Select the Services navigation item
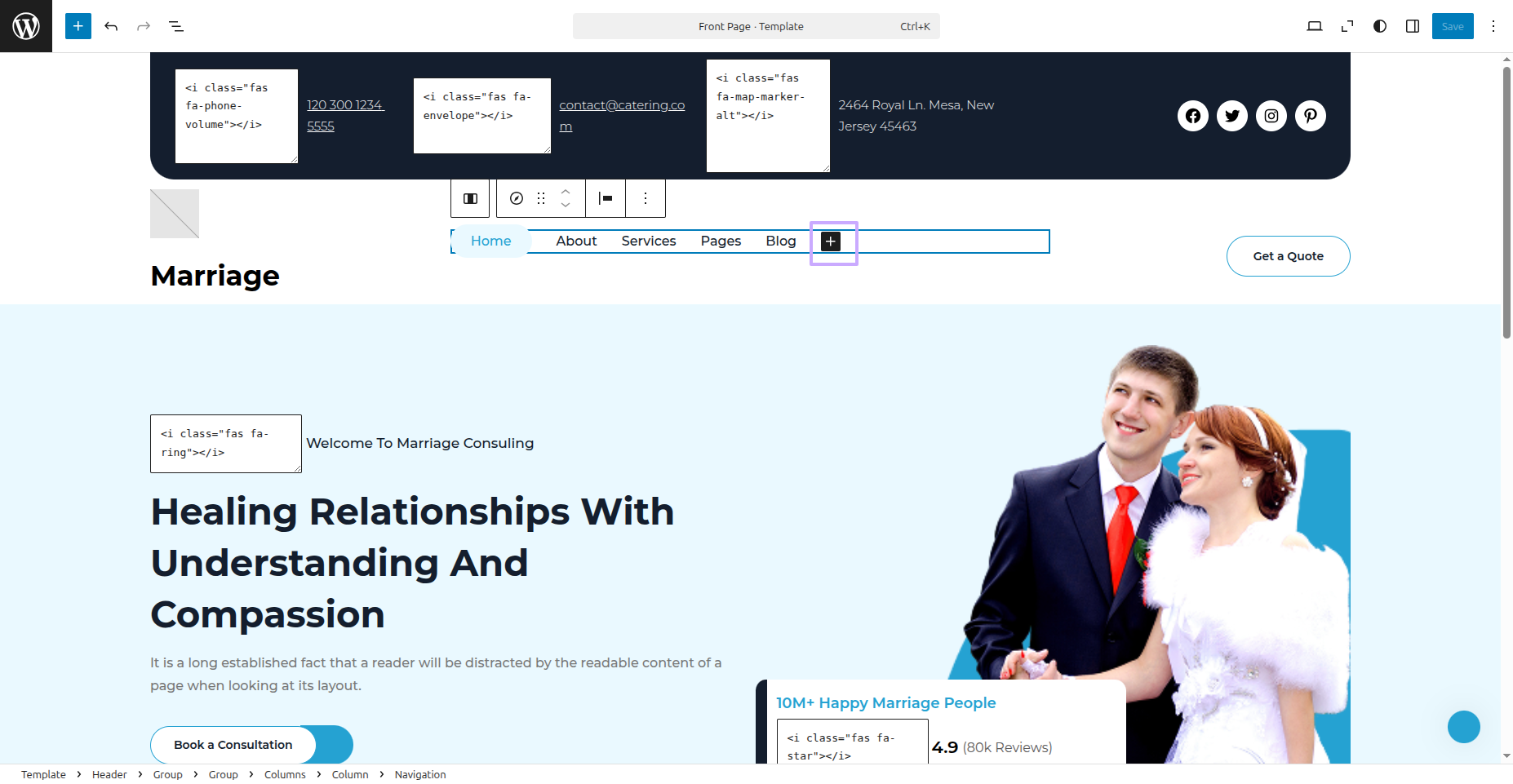Viewport: 1513px width, 784px height. [x=649, y=241]
